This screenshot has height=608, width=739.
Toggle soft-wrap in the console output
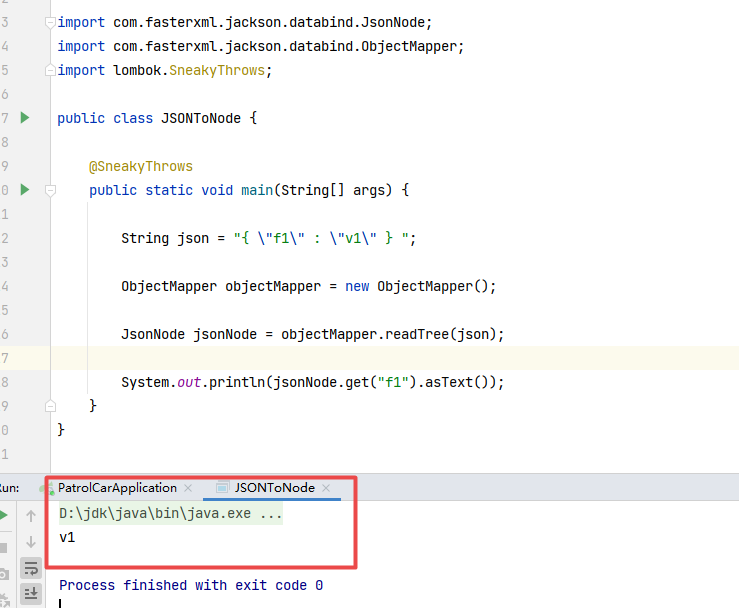(31, 568)
